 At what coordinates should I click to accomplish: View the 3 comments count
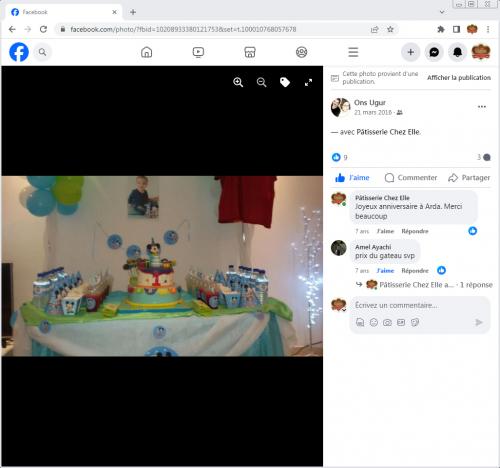(x=483, y=157)
